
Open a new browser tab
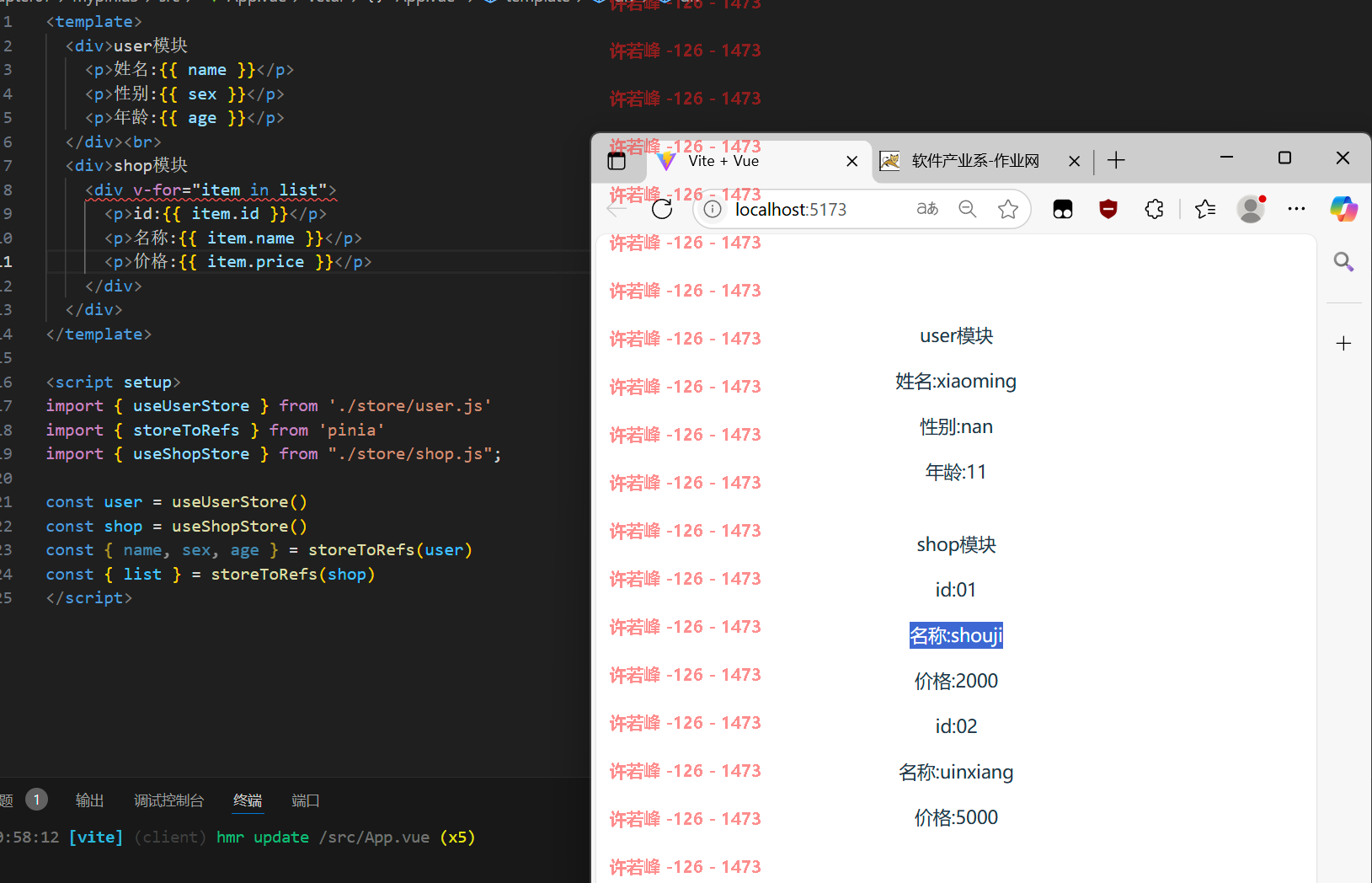tap(1116, 160)
